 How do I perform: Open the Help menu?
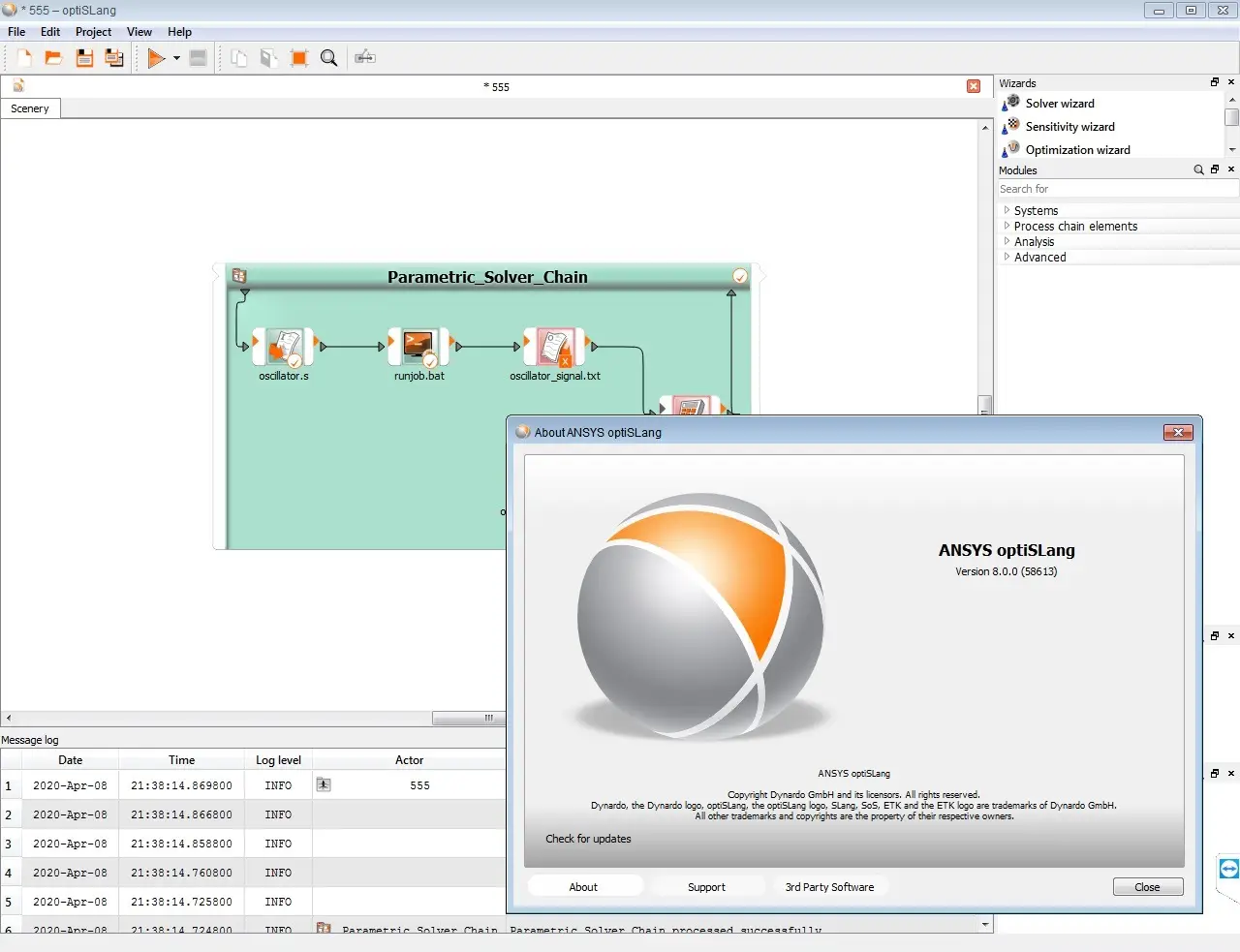click(x=179, y=32)
